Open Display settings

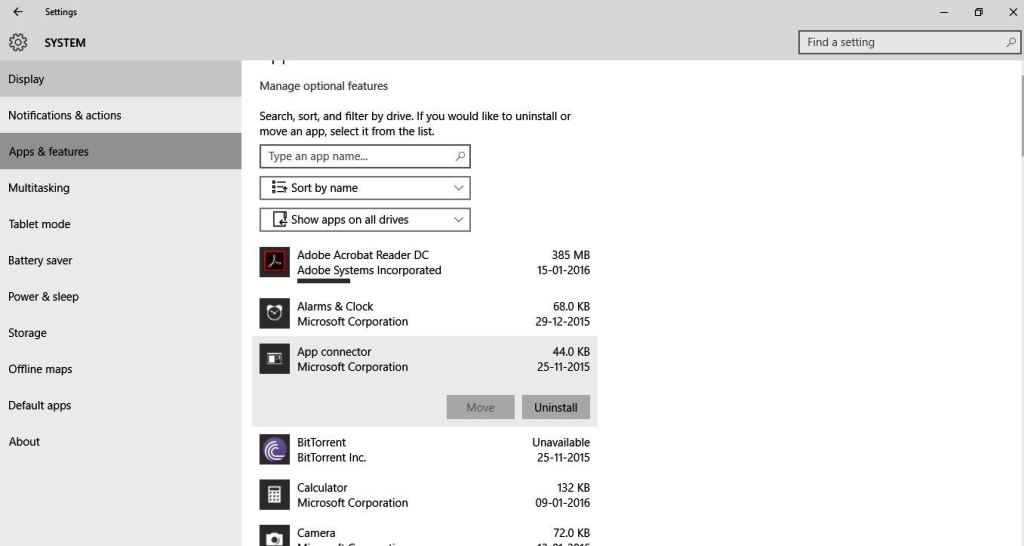[x=121, y=79]
